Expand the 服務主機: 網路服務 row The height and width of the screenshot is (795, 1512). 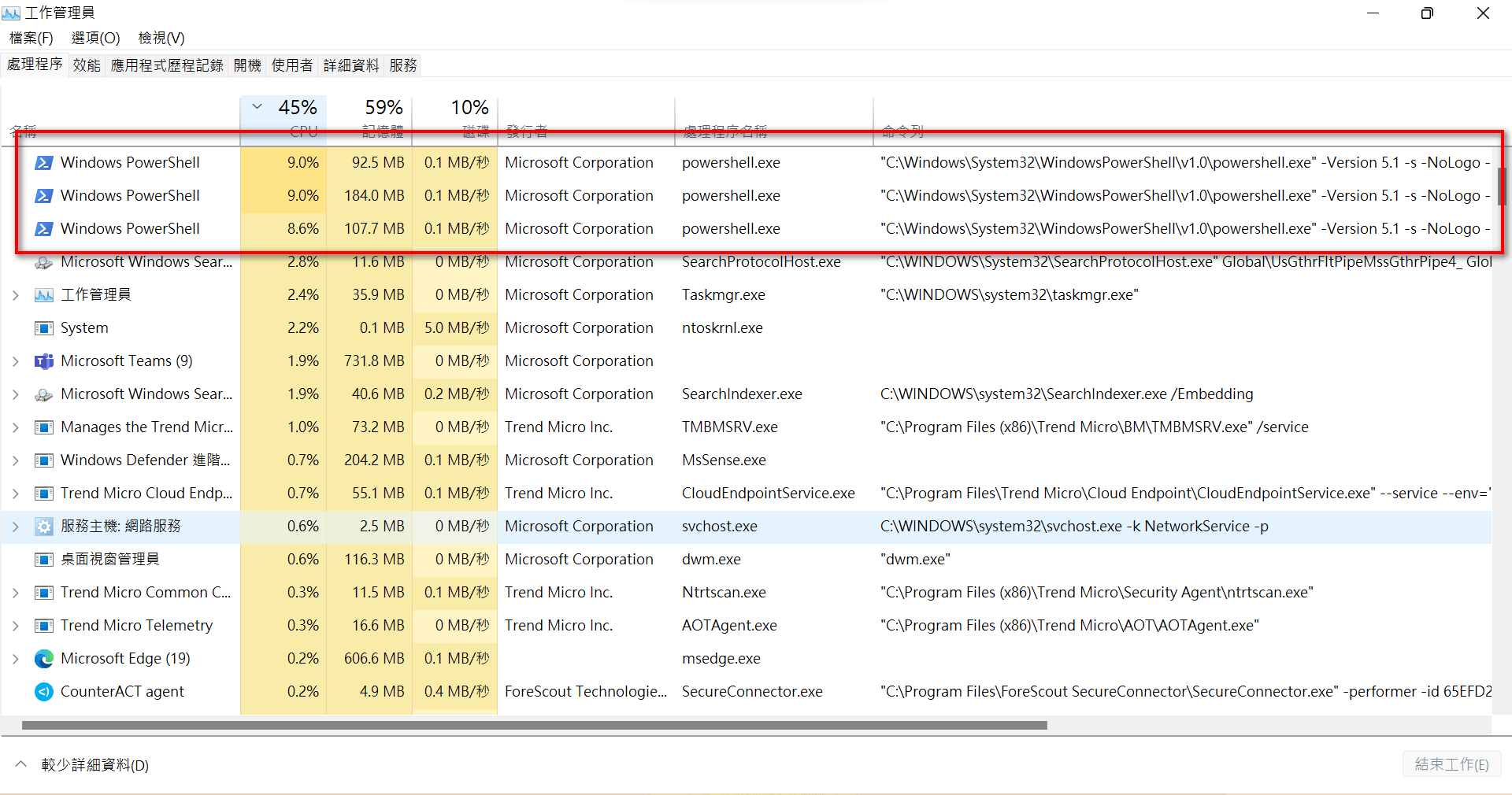[16, 527]
